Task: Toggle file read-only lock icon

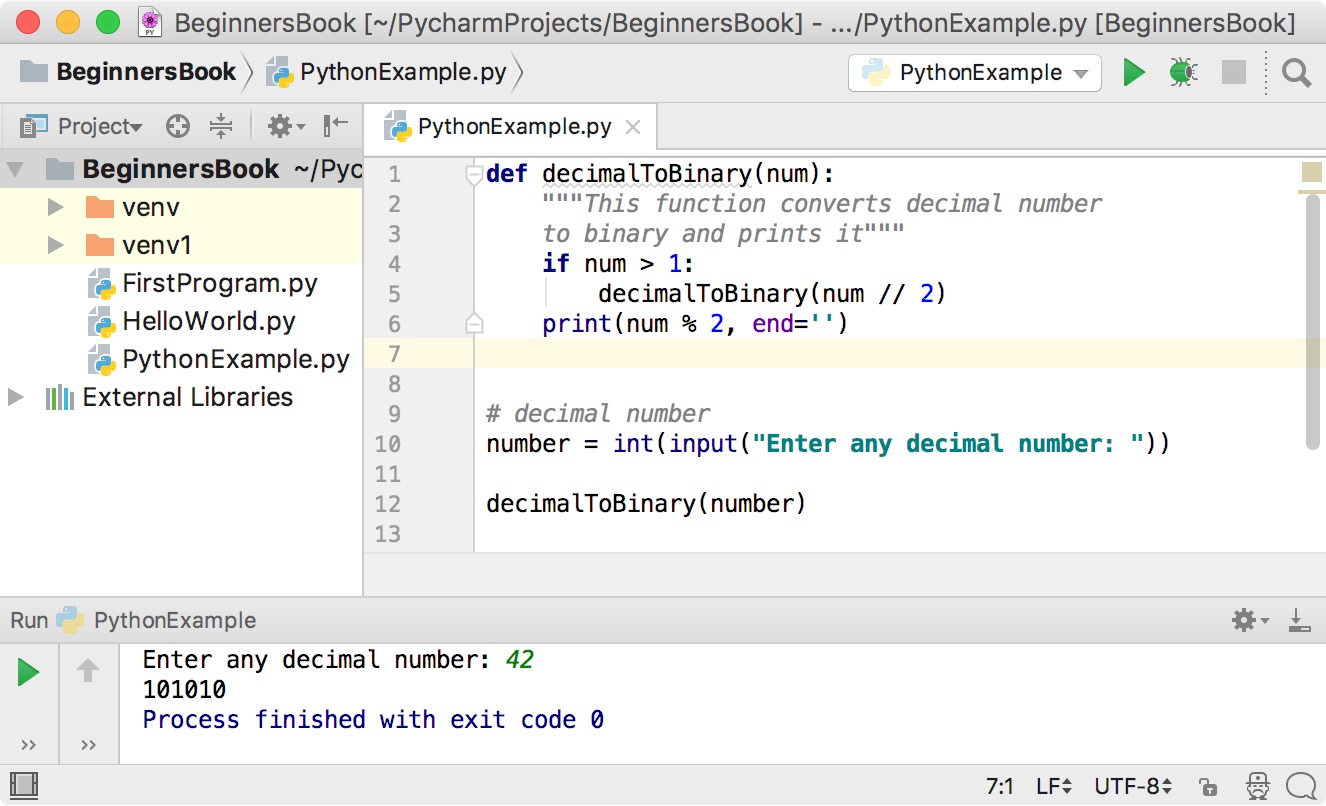Action: point(1207,786)
